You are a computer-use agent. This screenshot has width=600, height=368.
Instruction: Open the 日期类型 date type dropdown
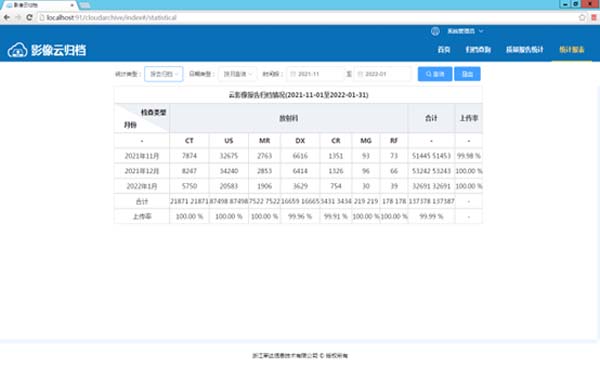tap(238, 74)
